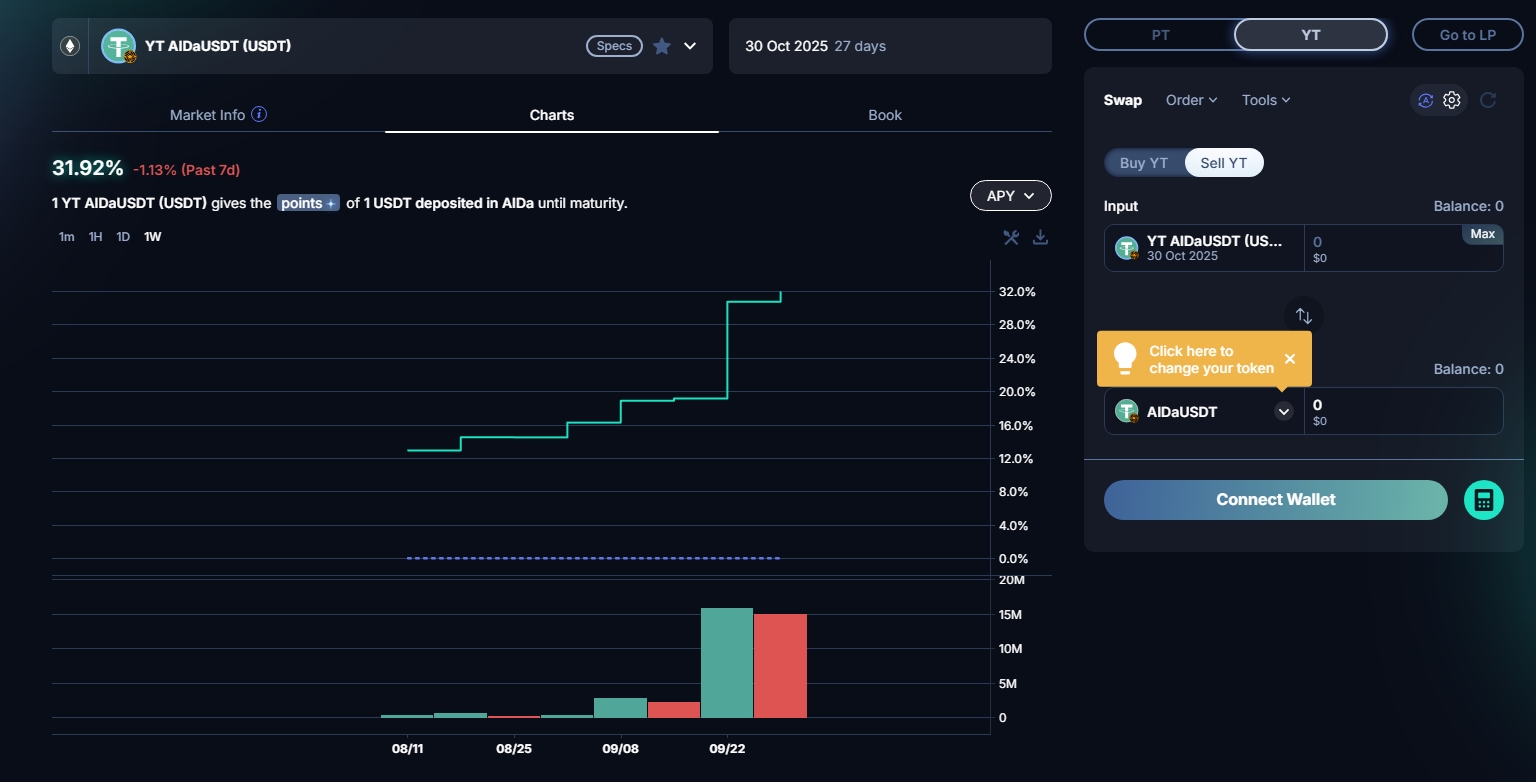
Task: Open chart tools wrench icon
Action: (x=1011, y=237)
